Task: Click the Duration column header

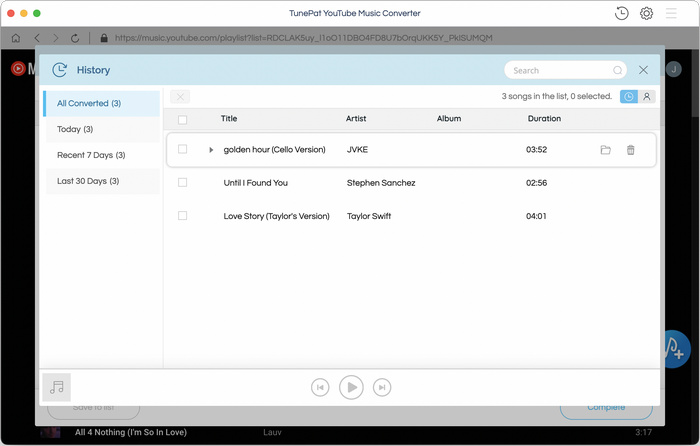Action: pyautogui.click(x=544, y=119)
